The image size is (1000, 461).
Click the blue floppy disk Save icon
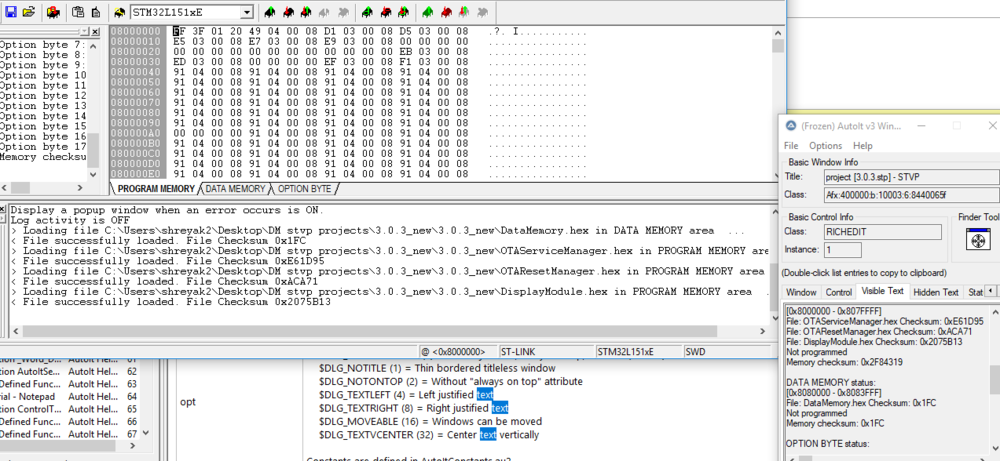[x=11, y=11]
